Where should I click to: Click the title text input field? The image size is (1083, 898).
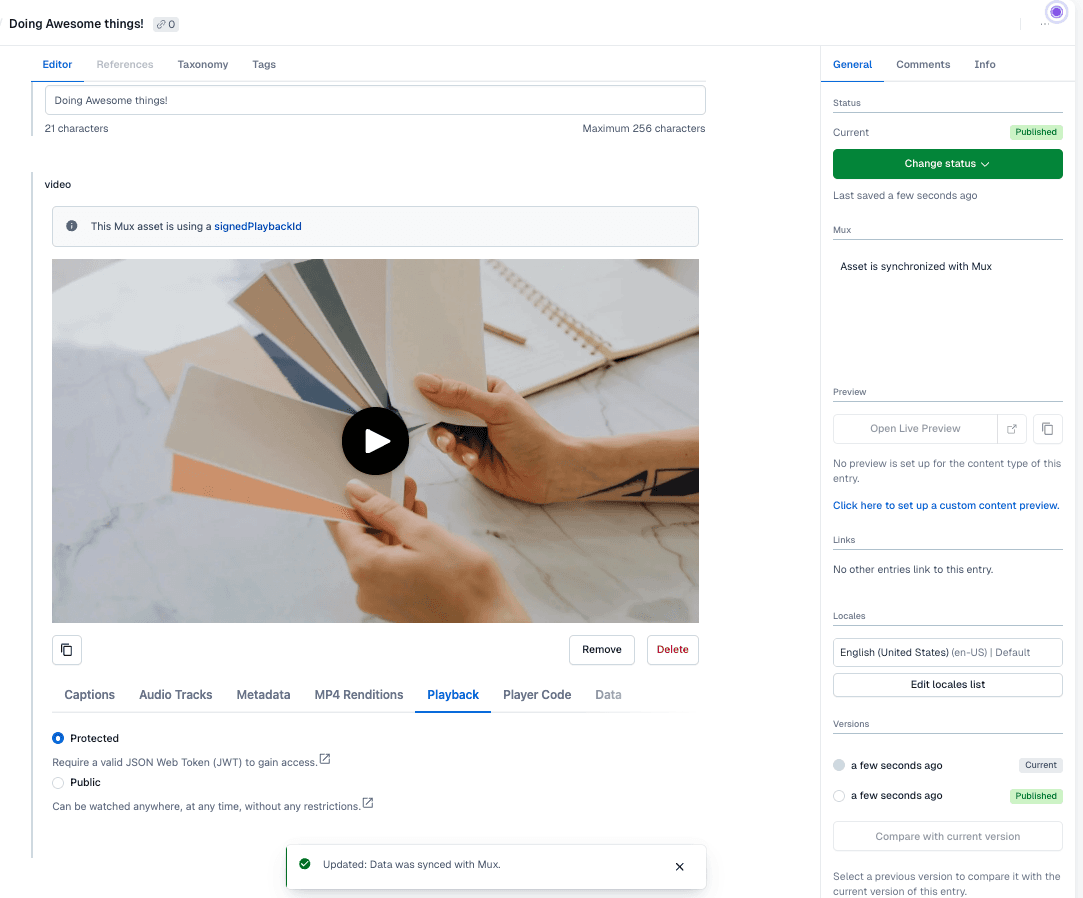[x=375, y=101]
